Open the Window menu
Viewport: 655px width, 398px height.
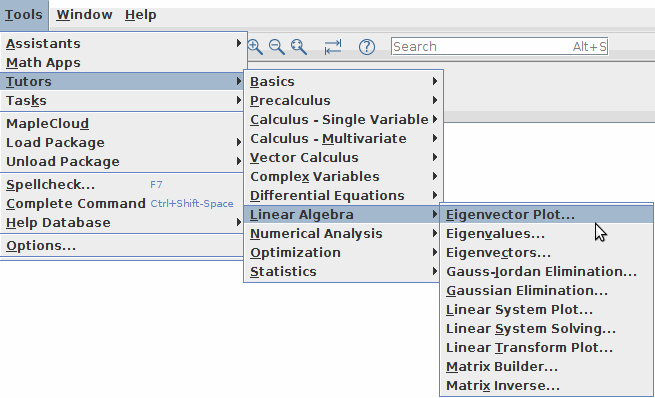[x=84, y=15]
